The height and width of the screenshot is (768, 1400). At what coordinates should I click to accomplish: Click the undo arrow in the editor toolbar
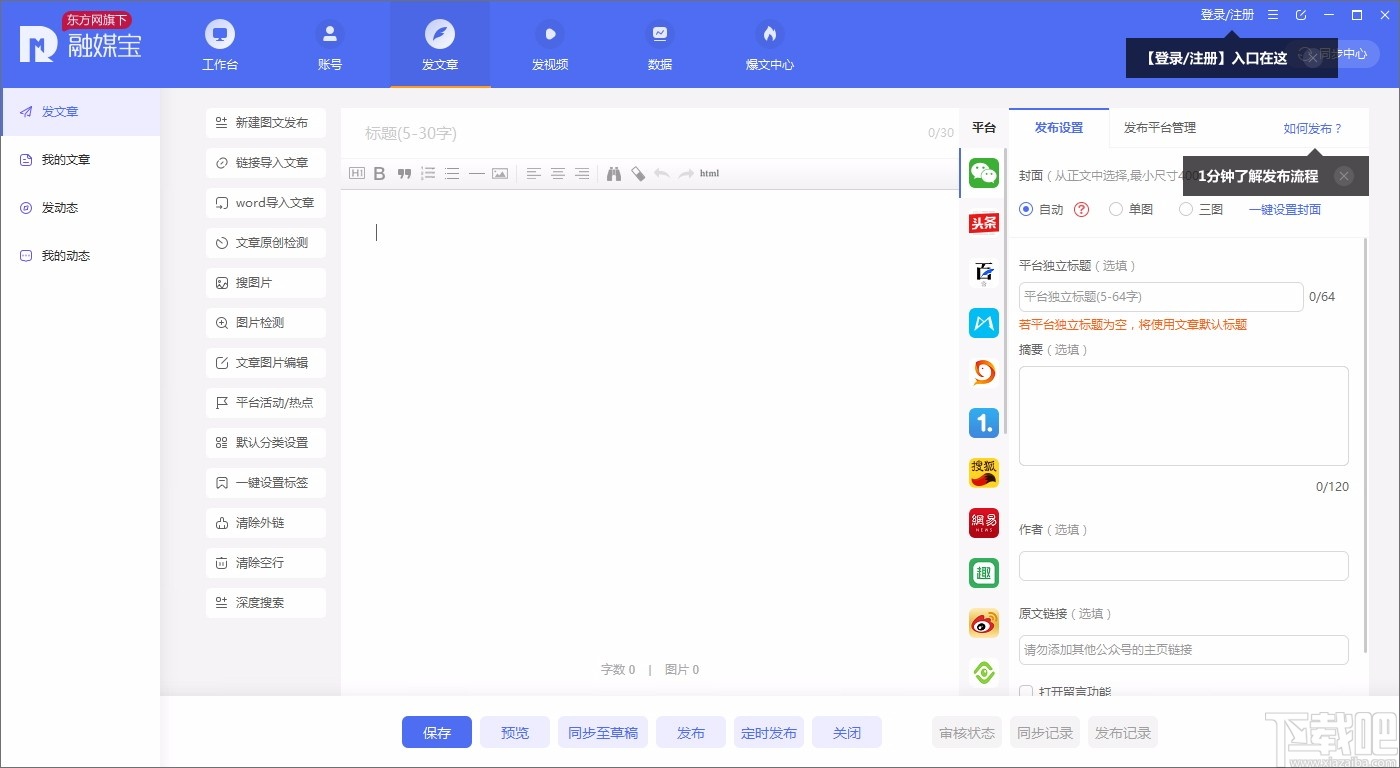[663, 173]
